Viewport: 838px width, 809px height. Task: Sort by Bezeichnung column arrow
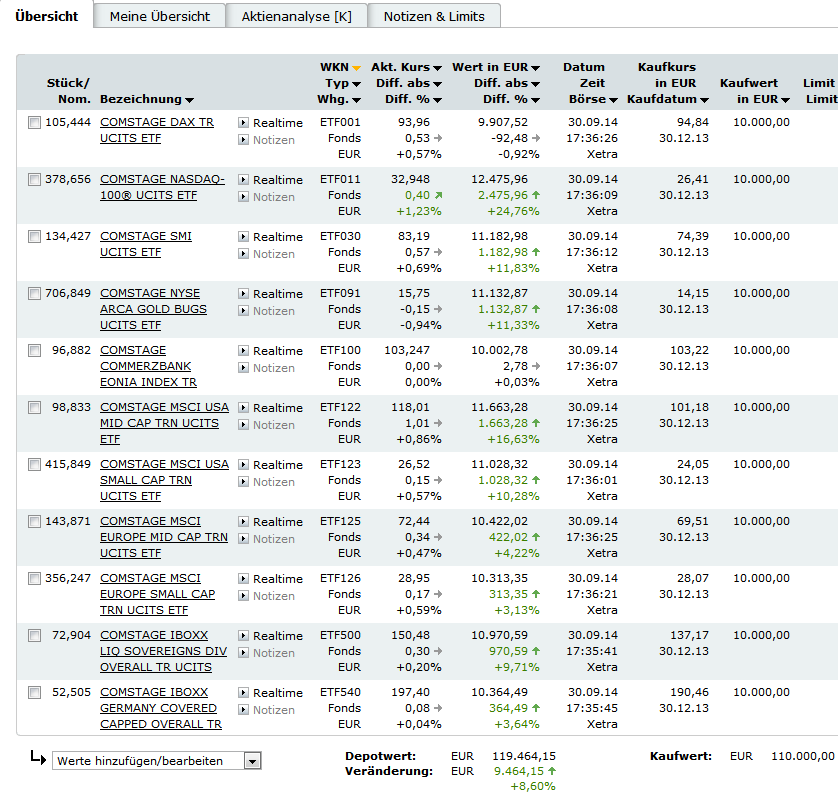point(189,100)
